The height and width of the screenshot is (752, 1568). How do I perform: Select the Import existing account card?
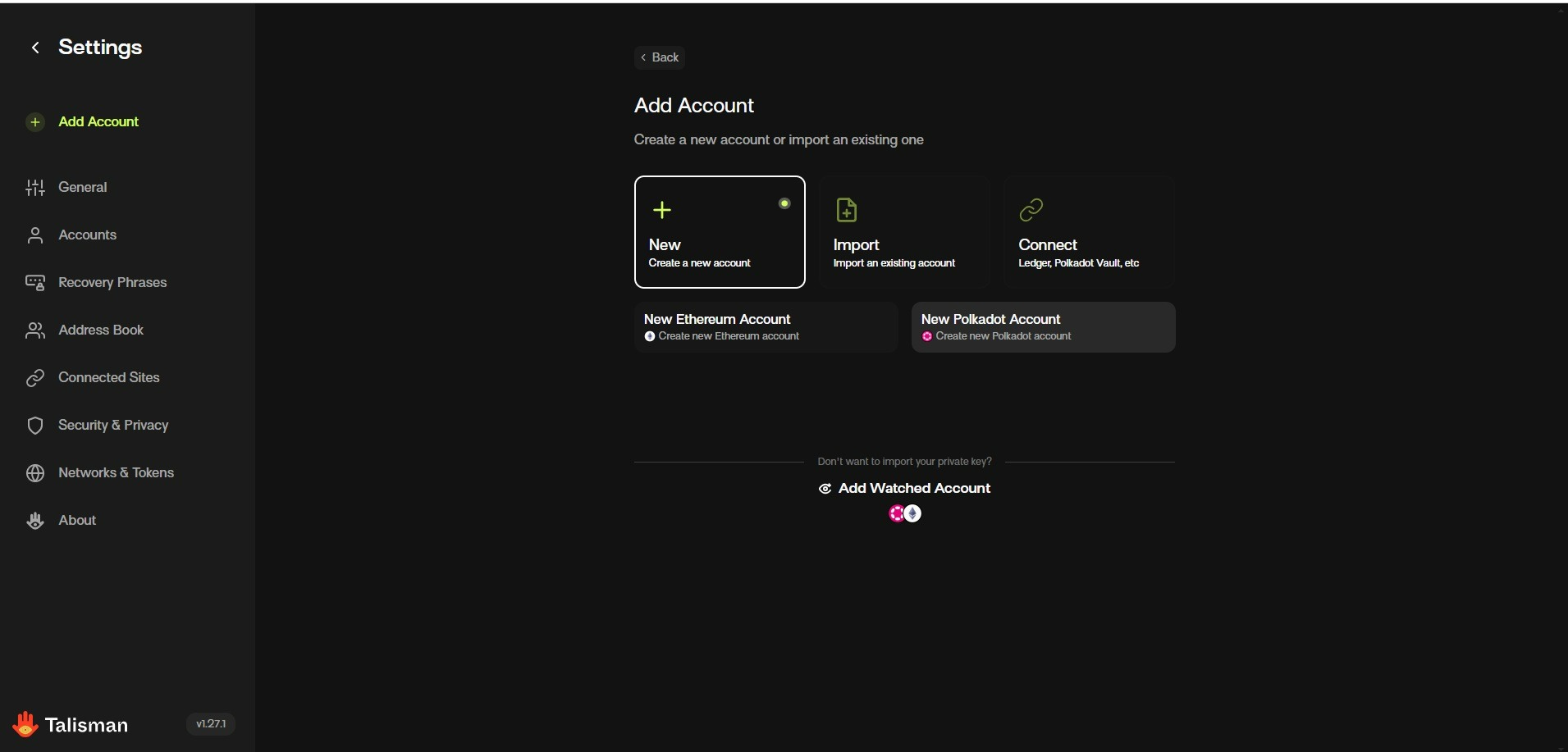[904, 232]
